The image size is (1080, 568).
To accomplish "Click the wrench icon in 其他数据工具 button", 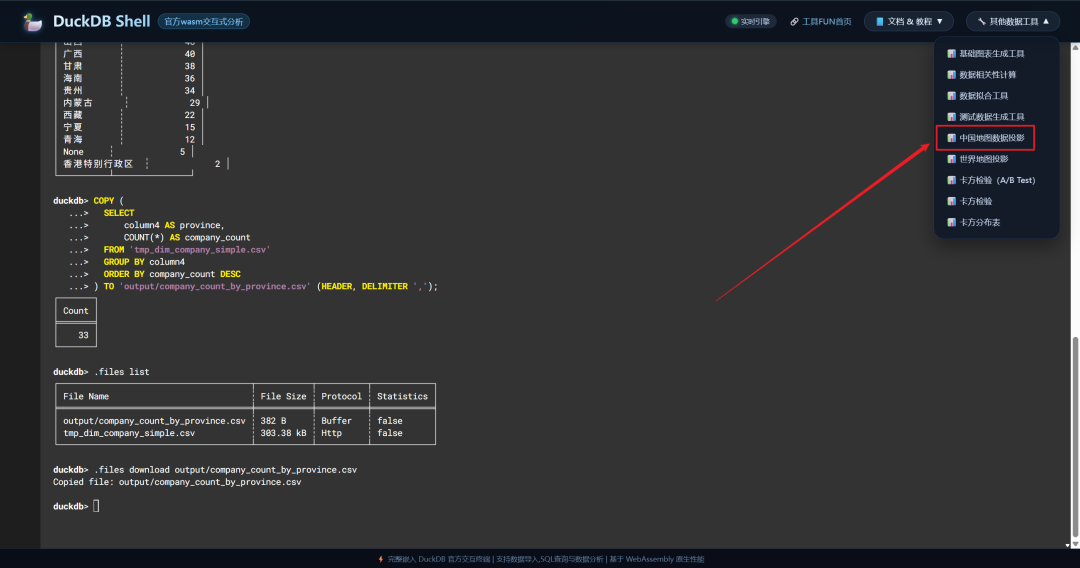I will [x=982, y=21].
